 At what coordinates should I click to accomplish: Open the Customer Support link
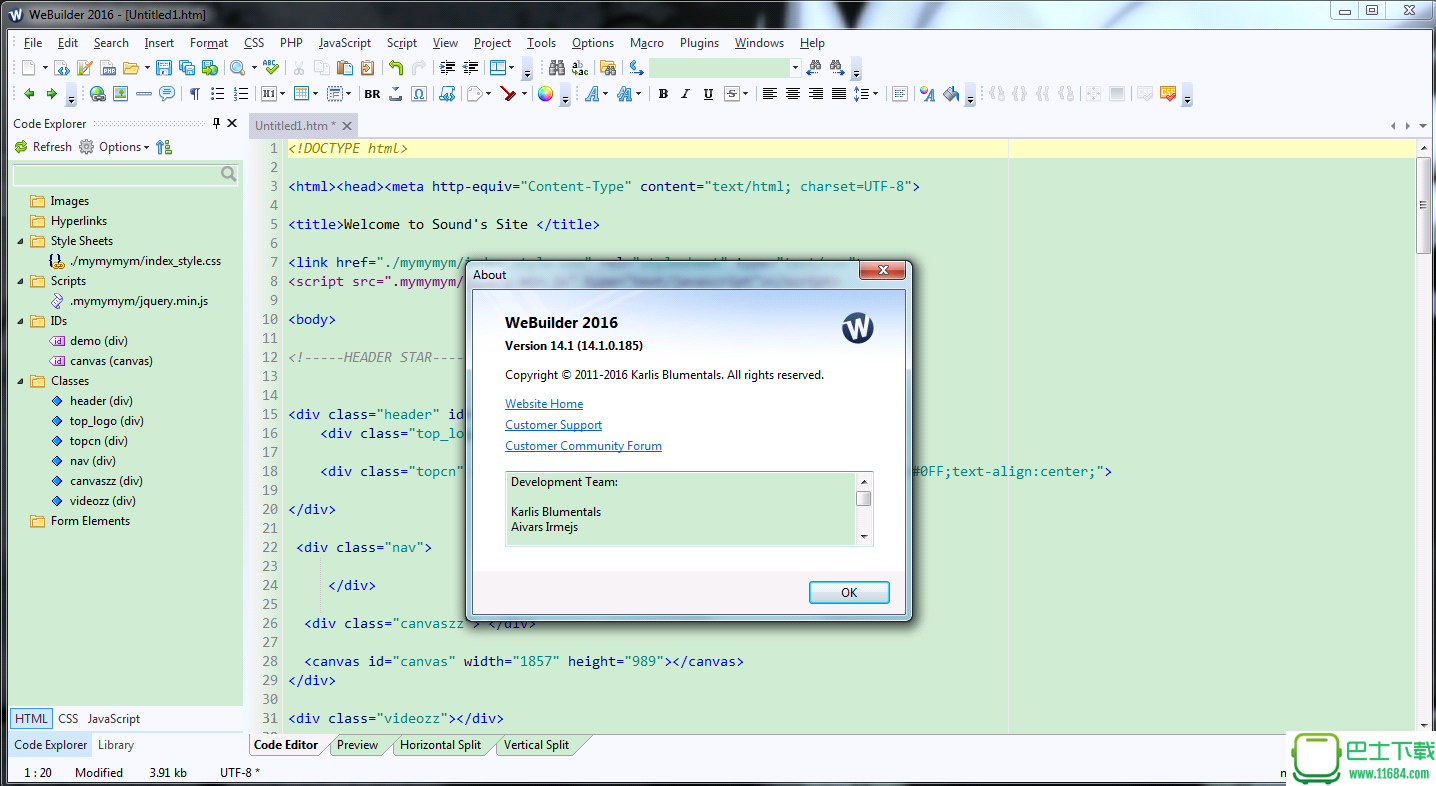(553, 425)
